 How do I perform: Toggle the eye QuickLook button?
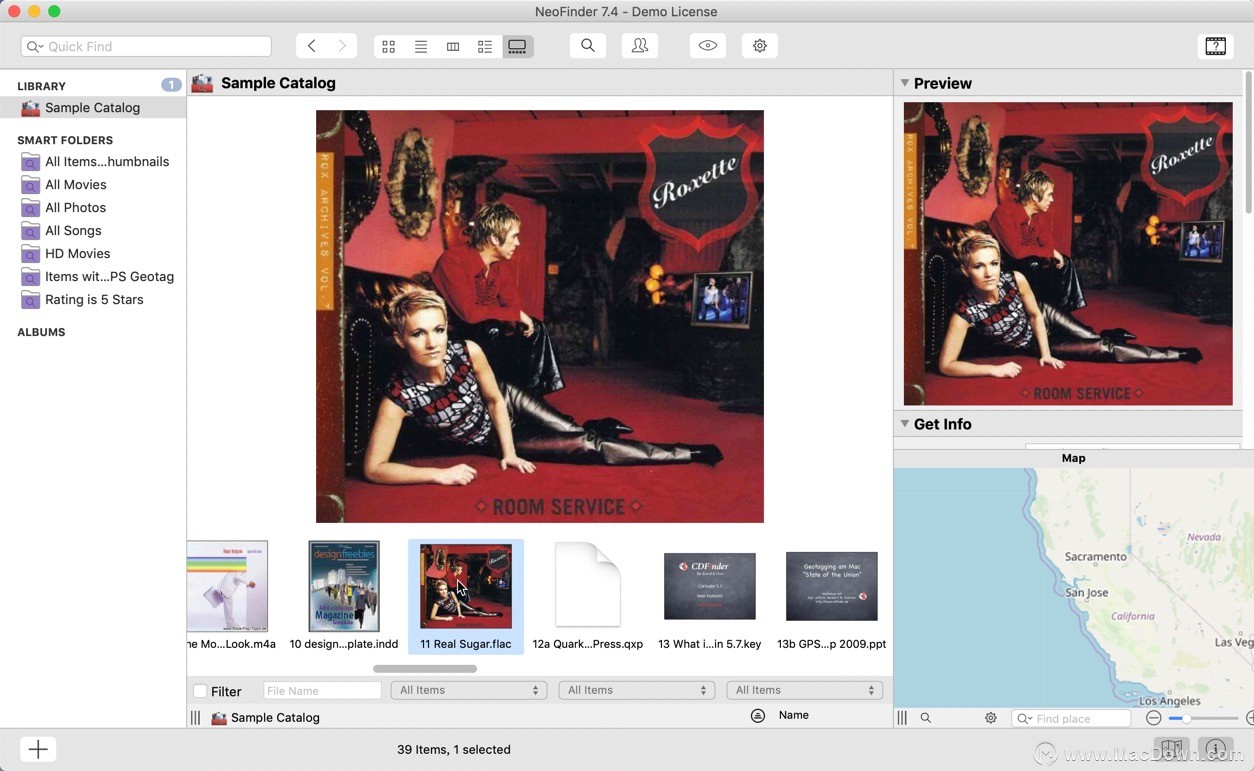point(708,46)
